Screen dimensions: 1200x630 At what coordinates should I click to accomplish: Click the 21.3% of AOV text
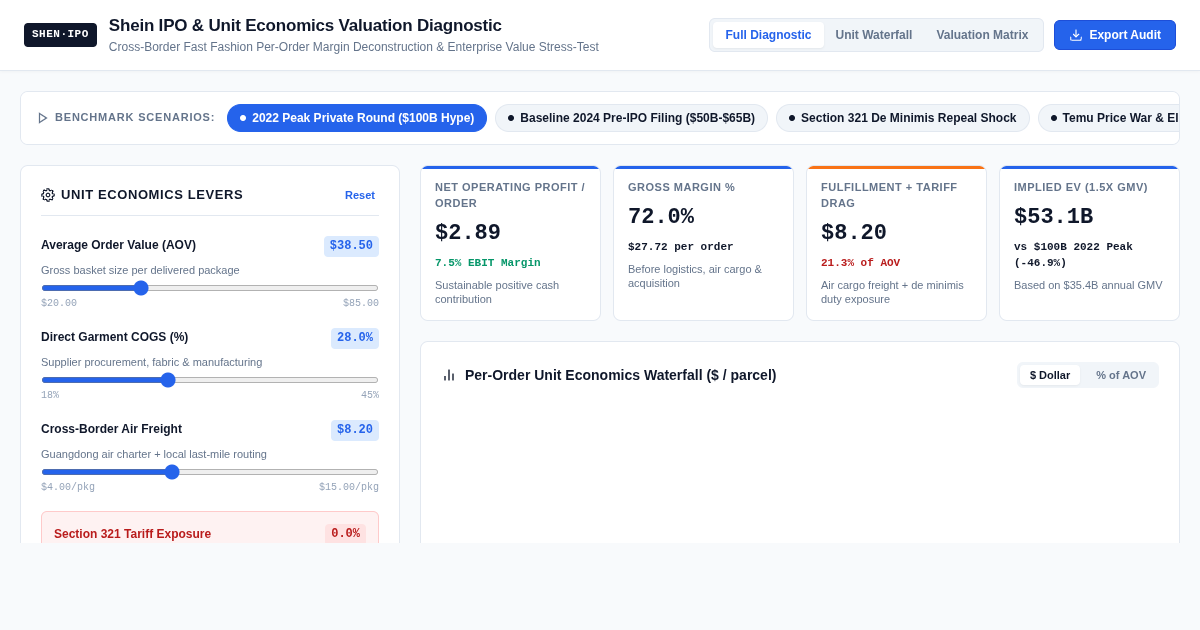click(860, 263)
